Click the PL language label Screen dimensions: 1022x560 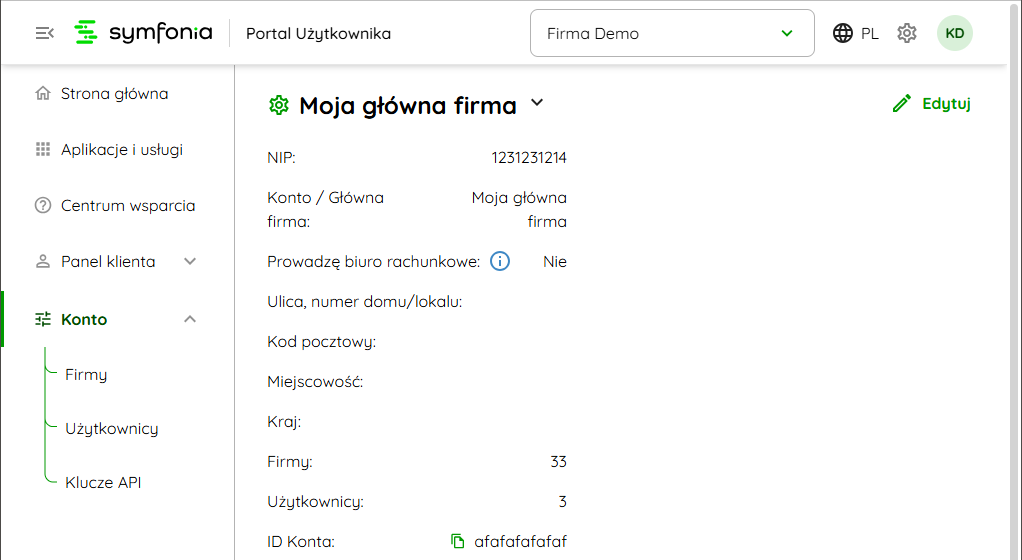pyautogui.click(x=870, y=34)
